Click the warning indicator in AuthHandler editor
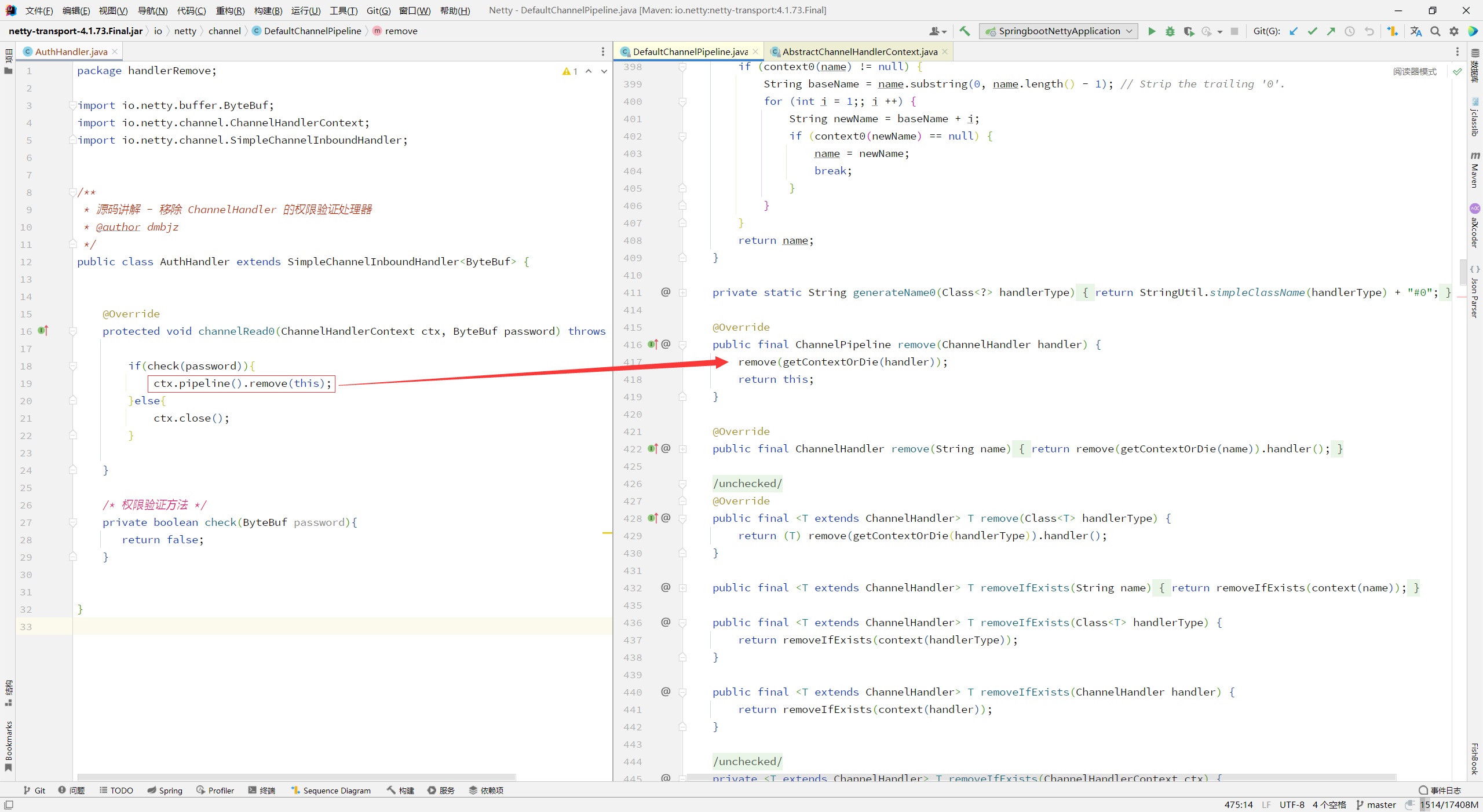Image resolution: width=1483 pixels, height=812 pixels. pos(570,71)
